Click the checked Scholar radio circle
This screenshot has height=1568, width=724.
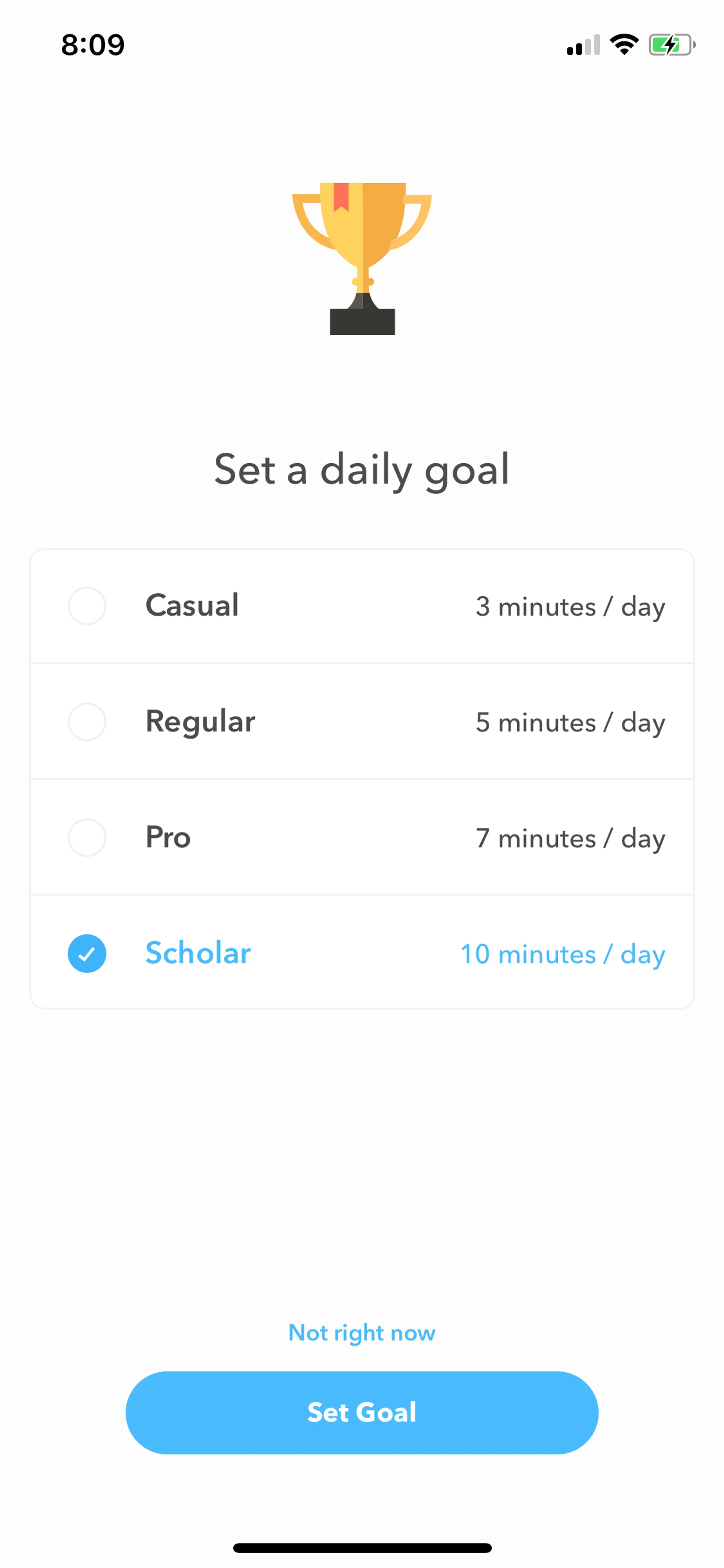click(x=87, y=953)
